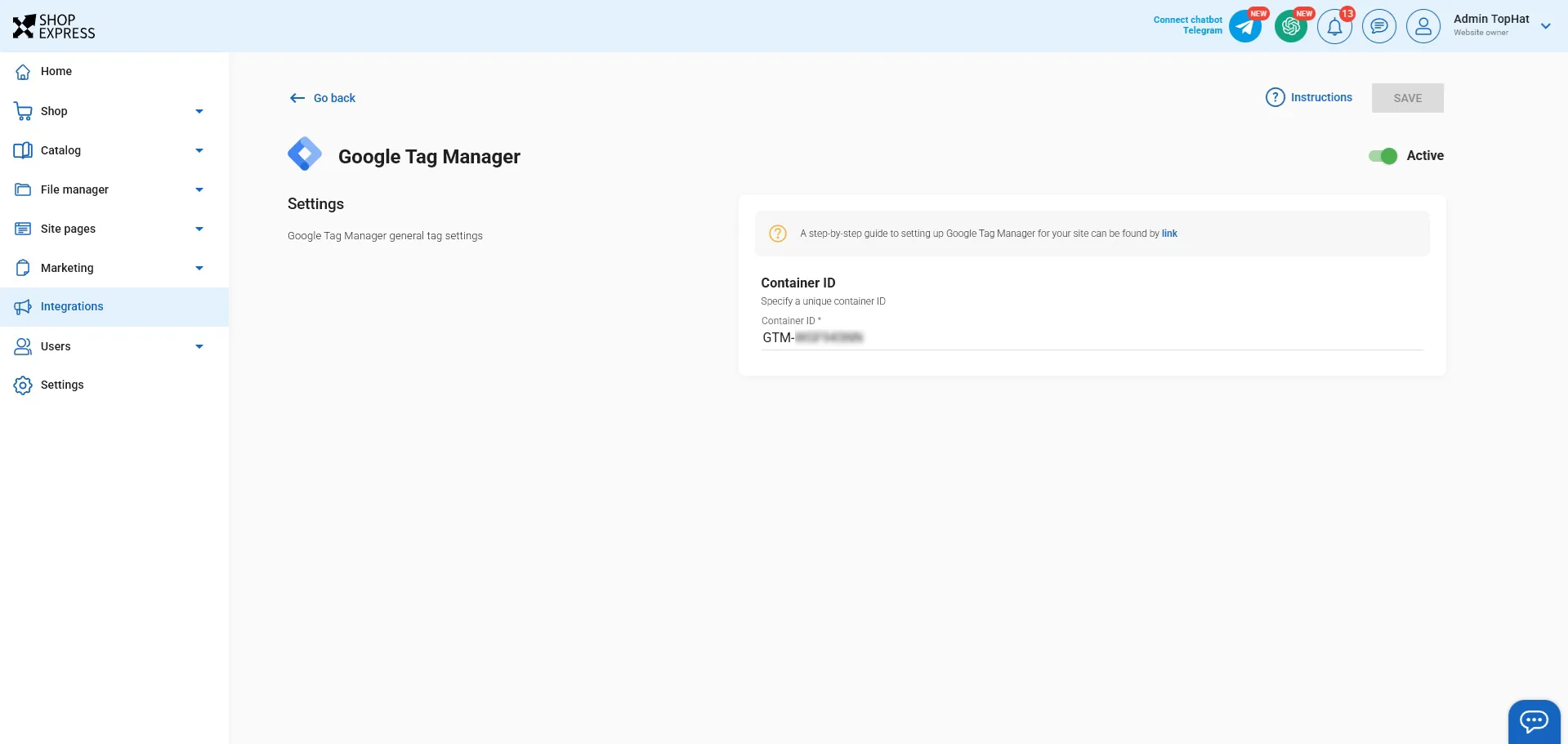Expand the Site pages submenu arrow
Viewport: 1568px width, 744px height.
tap(199, 229)
